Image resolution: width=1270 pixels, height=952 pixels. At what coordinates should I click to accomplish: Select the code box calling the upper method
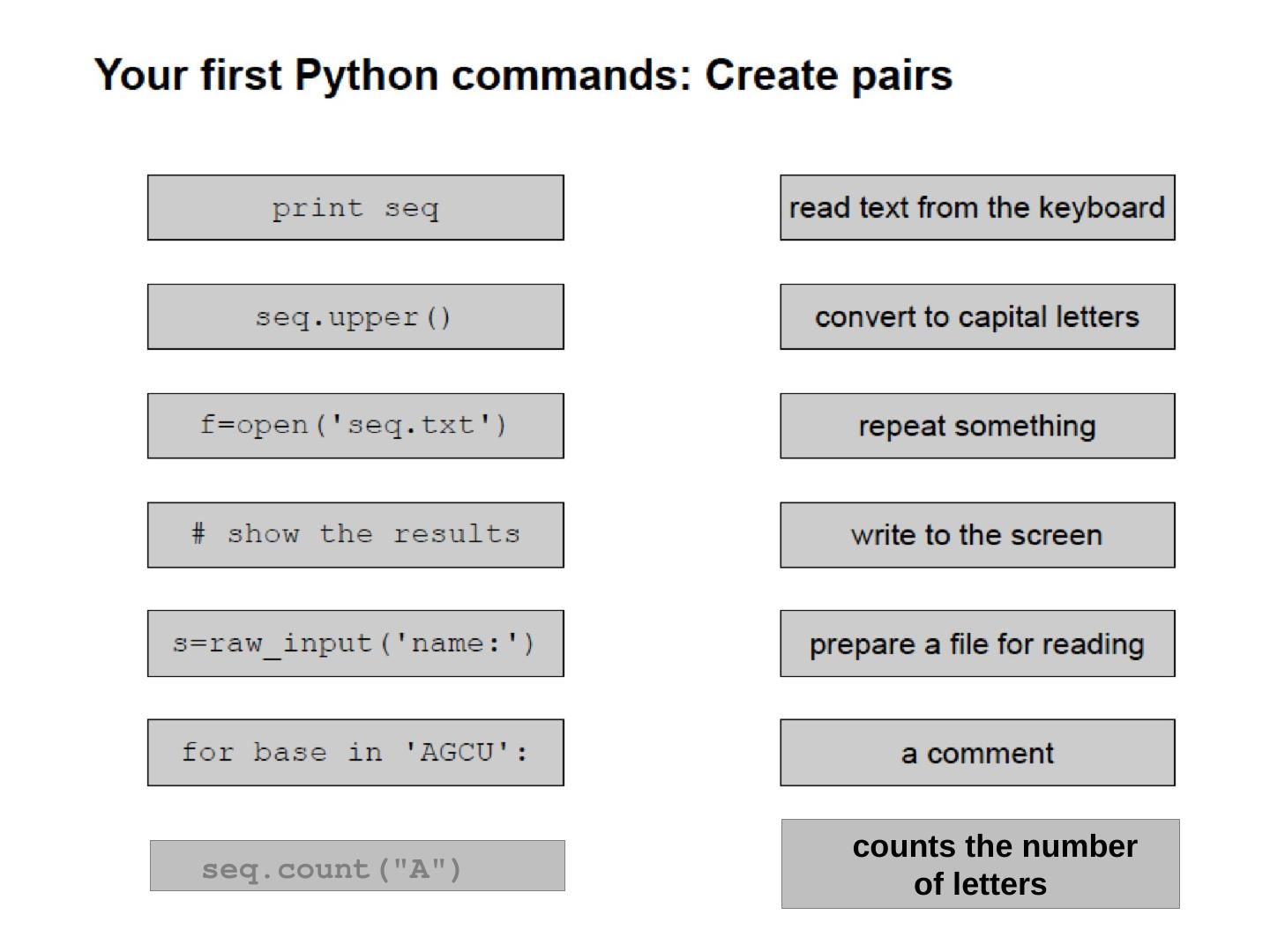355,317
